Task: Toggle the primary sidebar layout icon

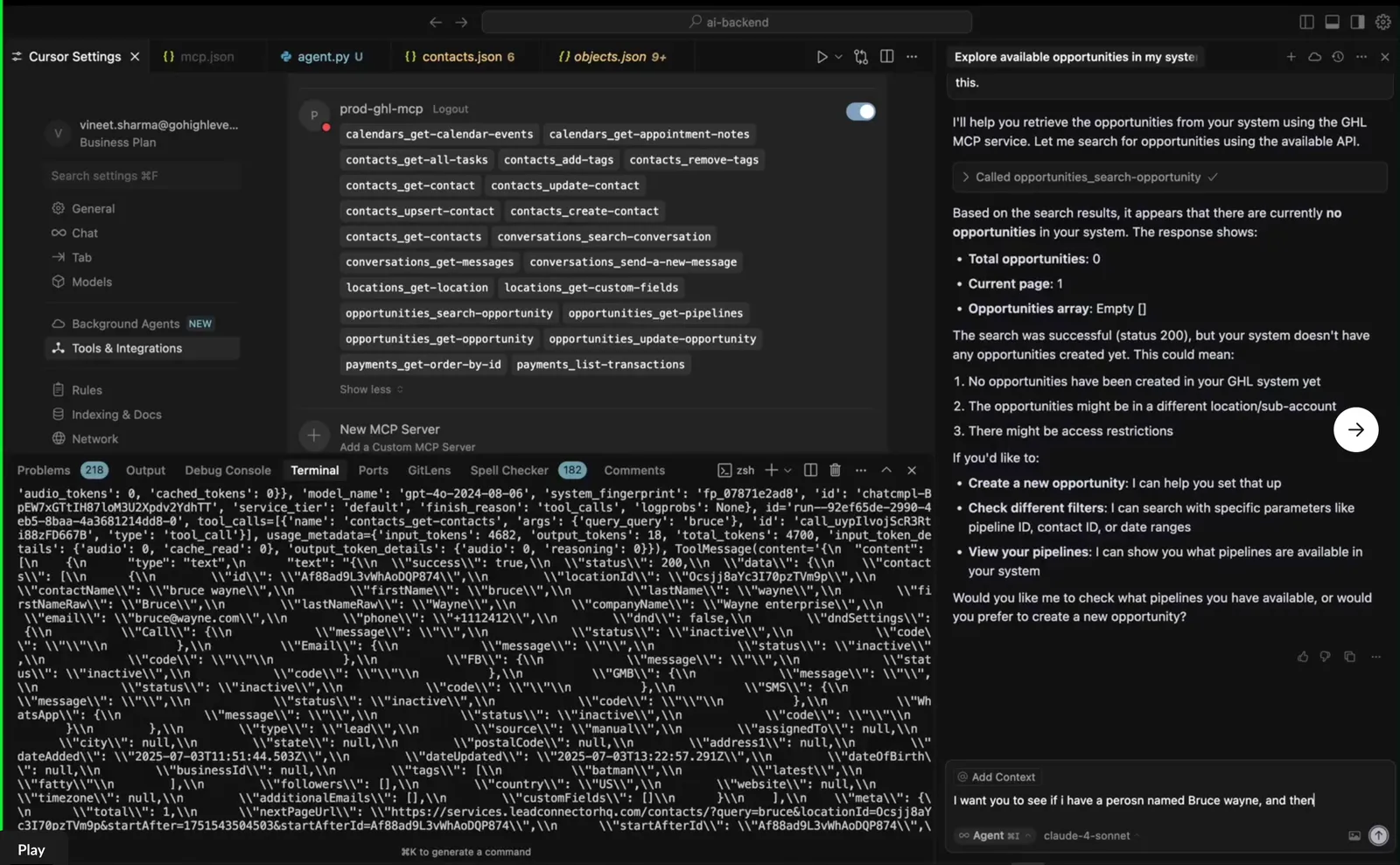Action: click(x=1306, y=22)
